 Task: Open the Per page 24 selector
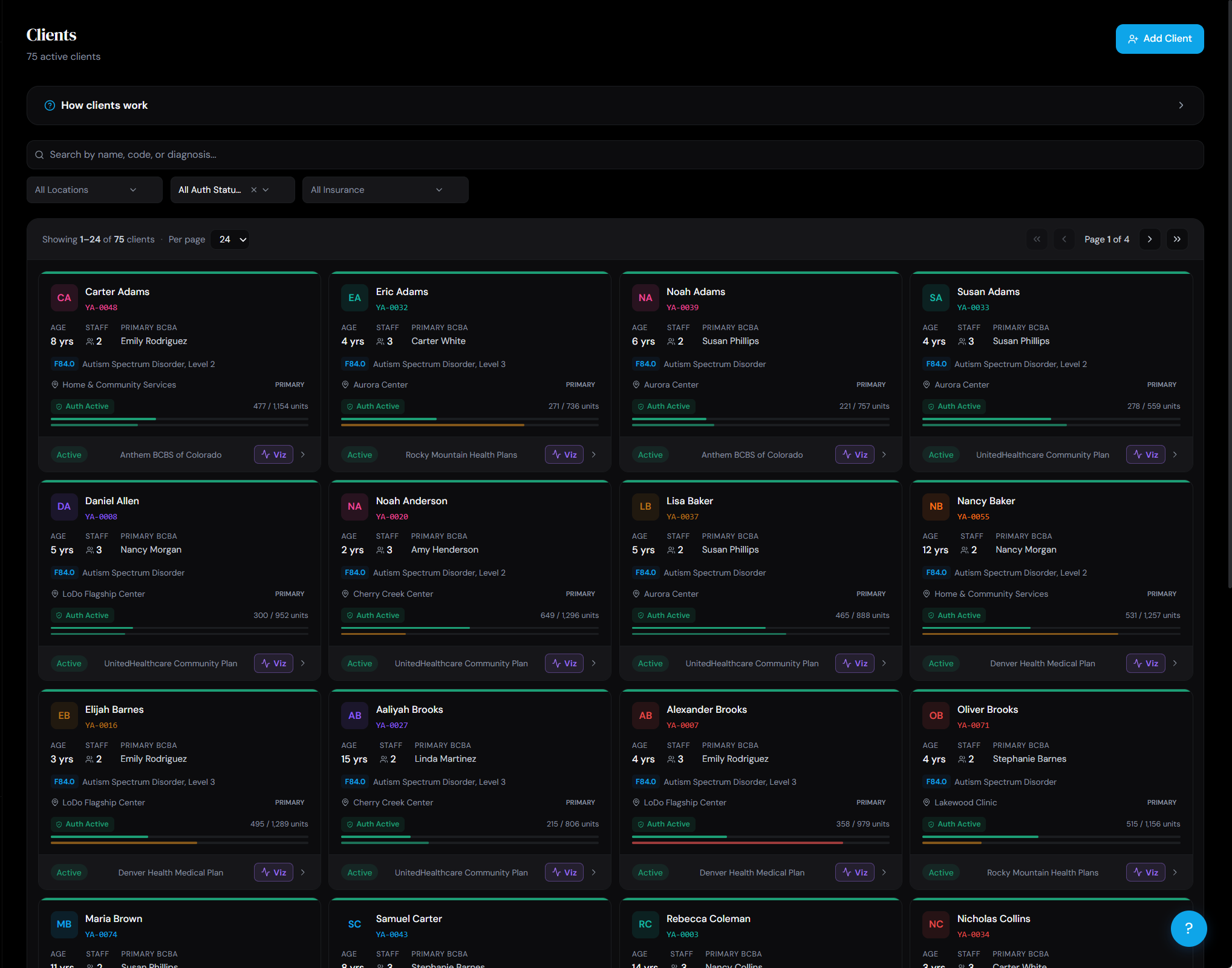(x=230, y=239)
